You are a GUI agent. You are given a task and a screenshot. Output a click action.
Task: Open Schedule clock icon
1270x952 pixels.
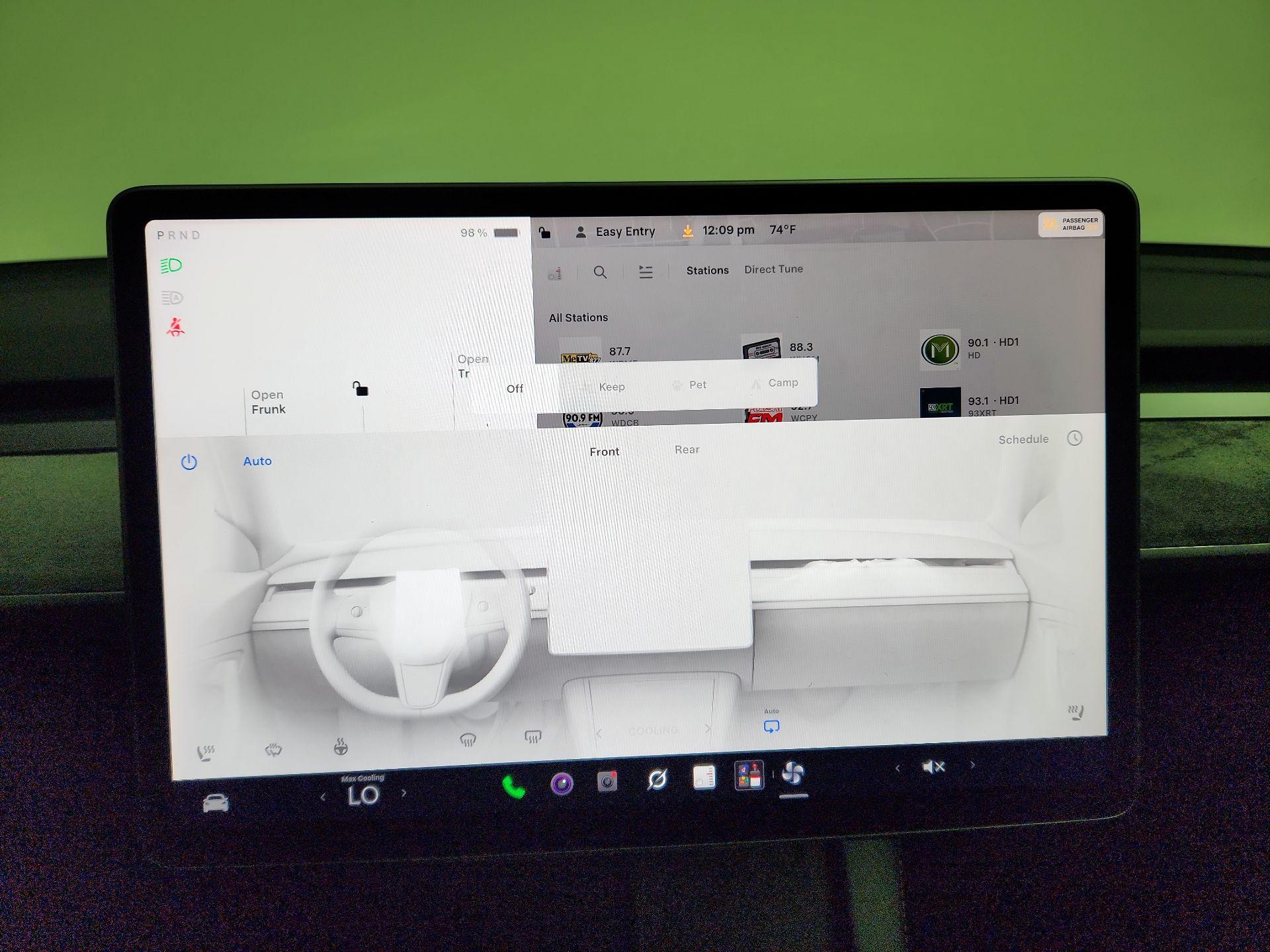tap(1074, 438)
